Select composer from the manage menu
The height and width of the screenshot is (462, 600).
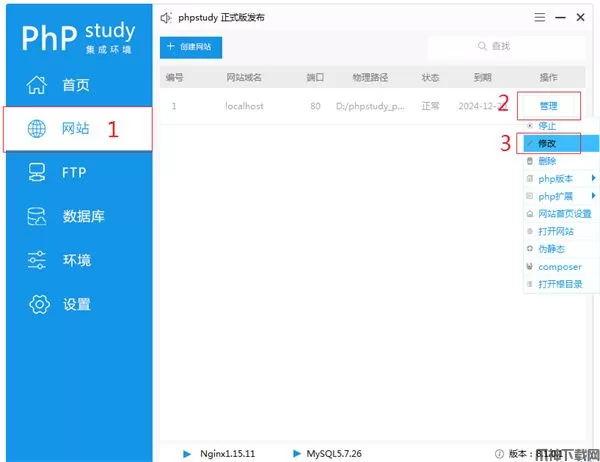click(x=561, y=267)
